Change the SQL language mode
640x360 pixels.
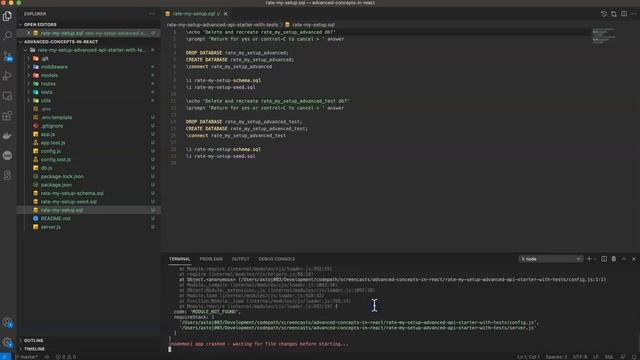coord(609,357)
